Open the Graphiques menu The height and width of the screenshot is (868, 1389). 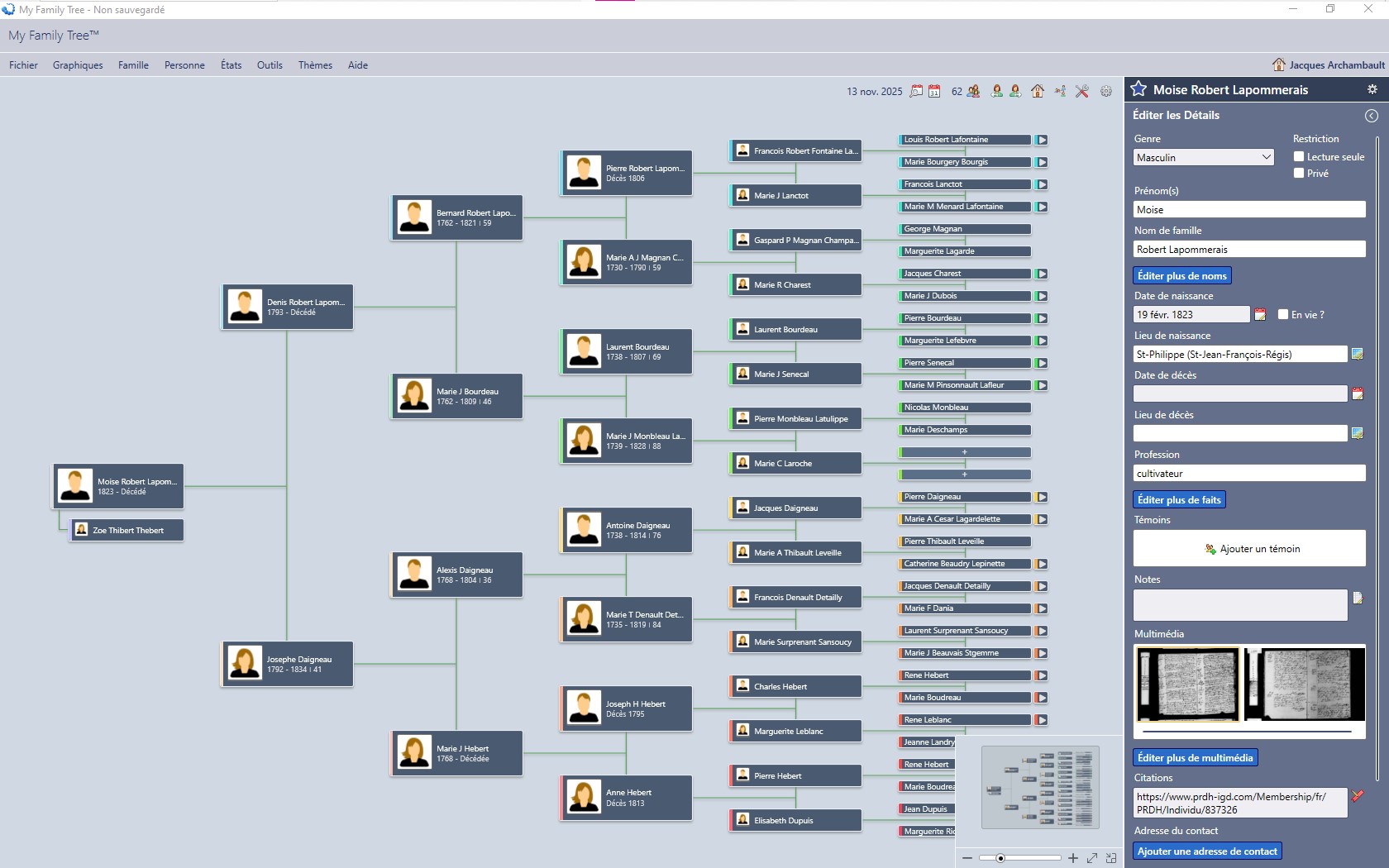[78, 65]
